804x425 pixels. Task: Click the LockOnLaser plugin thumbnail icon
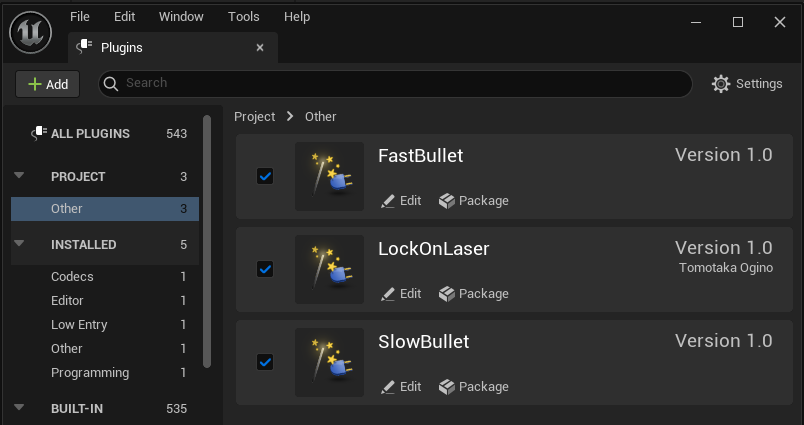pos(329,270)
